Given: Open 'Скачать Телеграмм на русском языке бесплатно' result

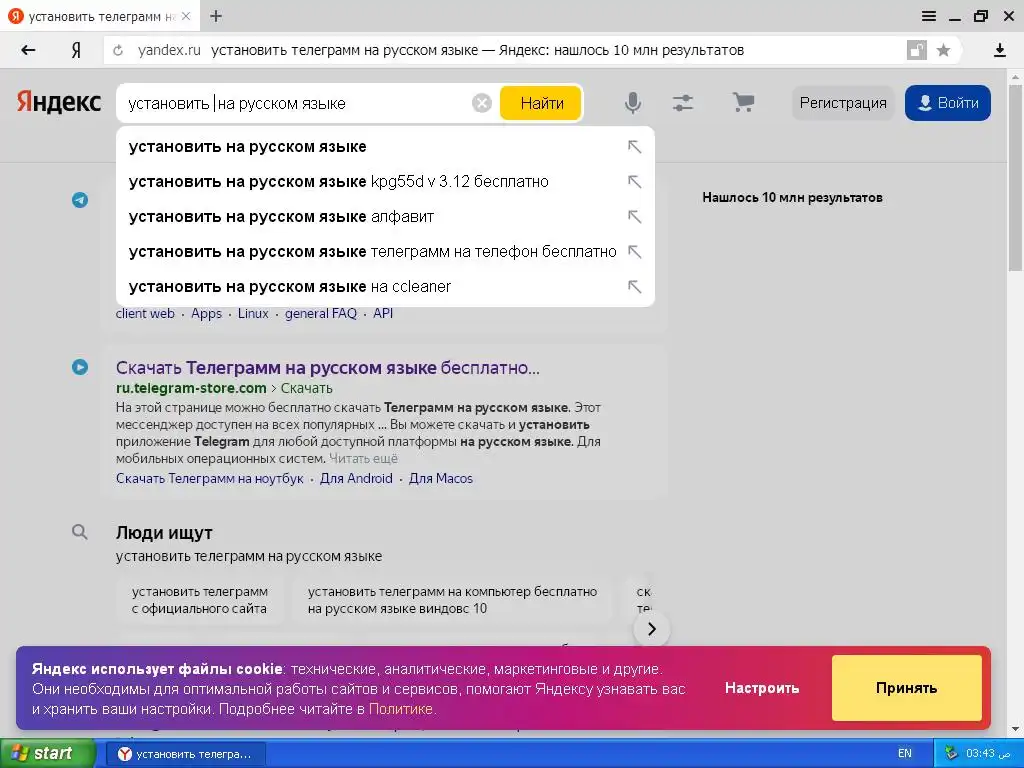Looking at the screenshot, I should point(327,368).
